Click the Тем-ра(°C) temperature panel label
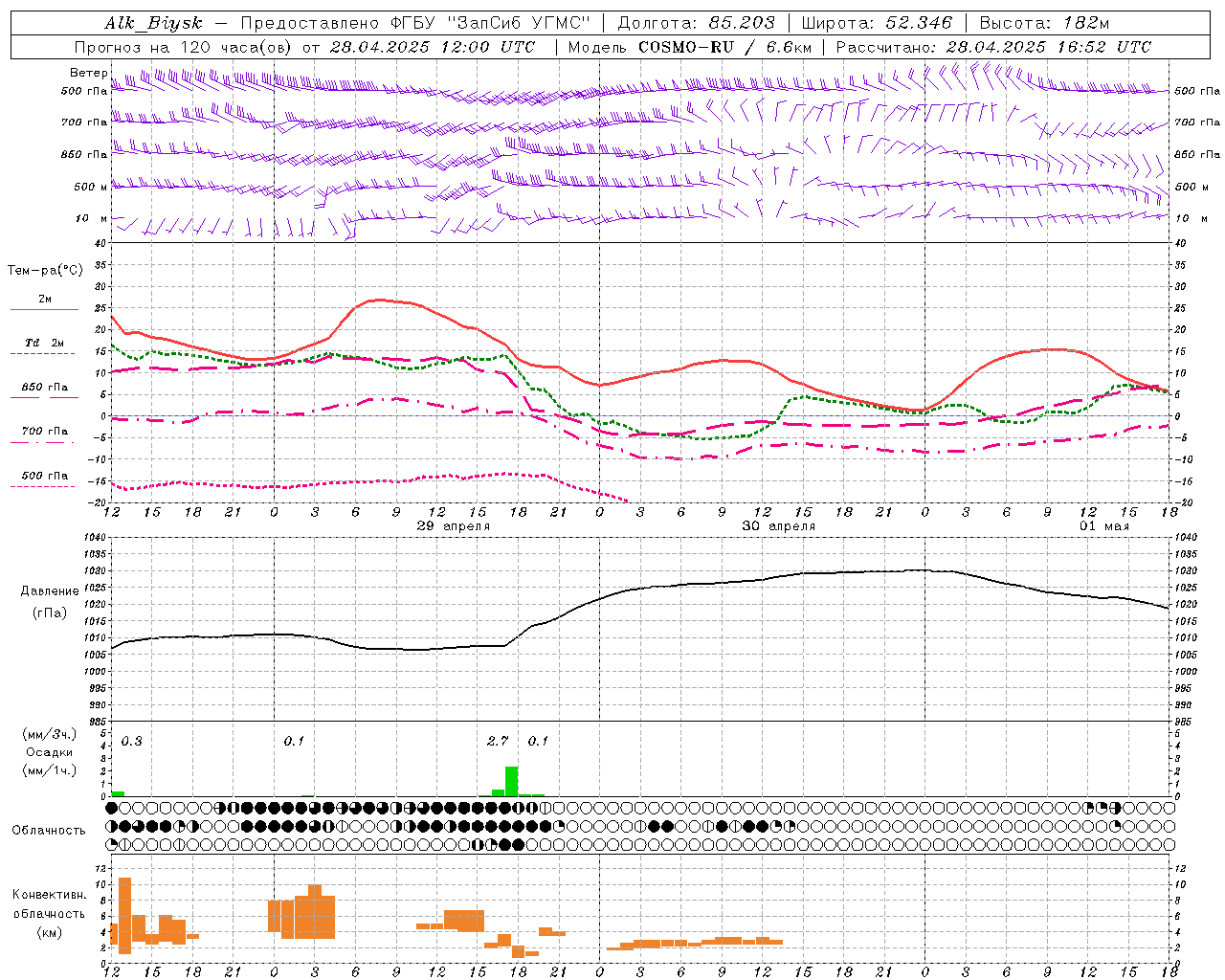Image resolution: width=1225 pixels, height=980 pixels. point(45,271)
